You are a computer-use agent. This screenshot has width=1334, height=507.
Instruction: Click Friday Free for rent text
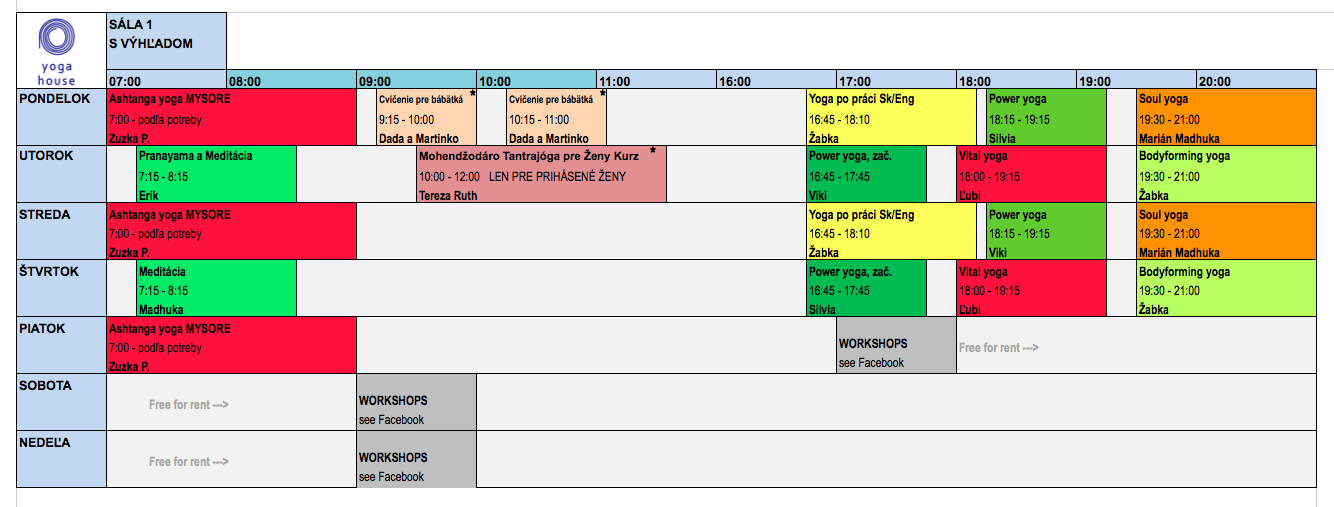[998, 348]
